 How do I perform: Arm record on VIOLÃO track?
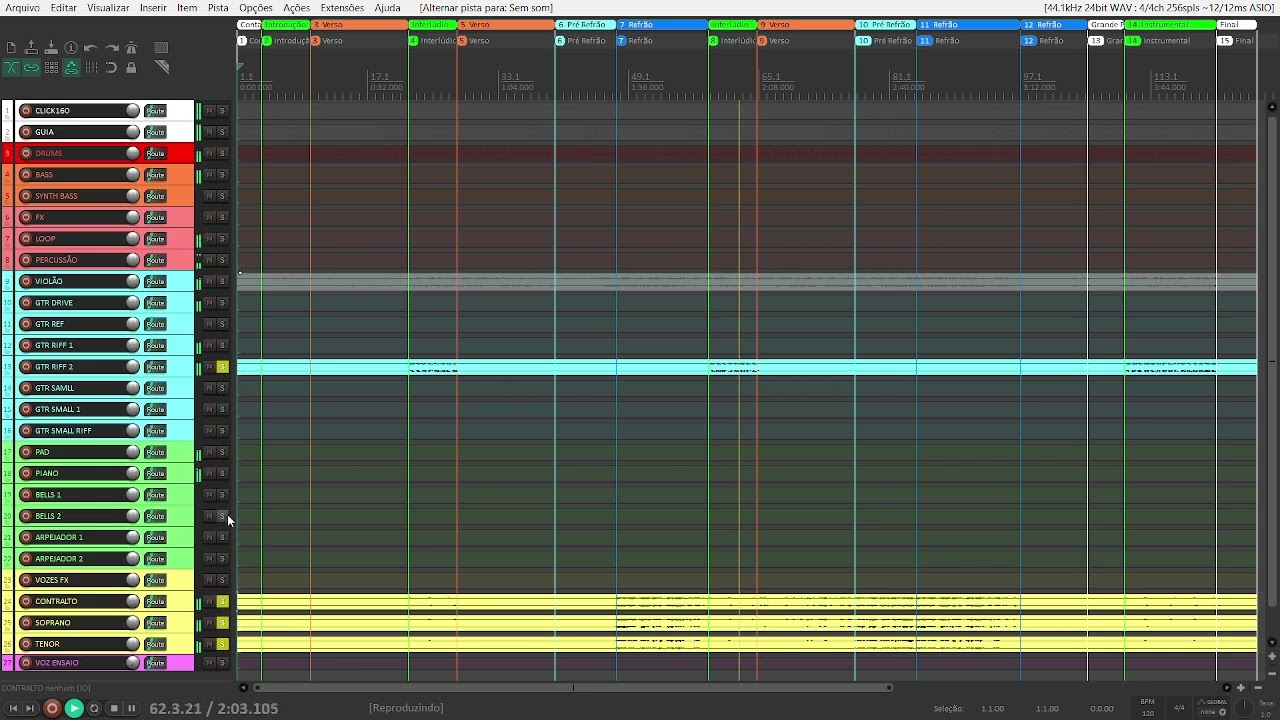(26, 281)
